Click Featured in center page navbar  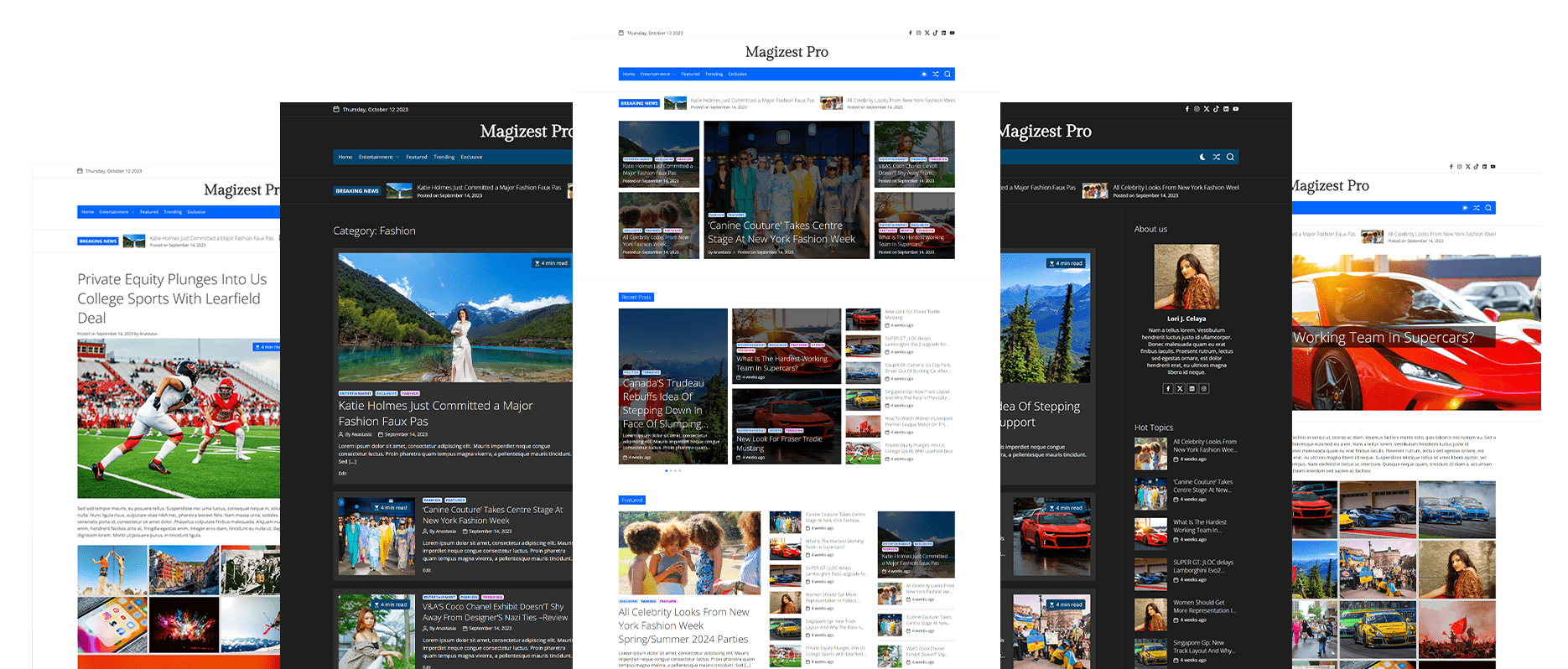(x=690, y=74)
